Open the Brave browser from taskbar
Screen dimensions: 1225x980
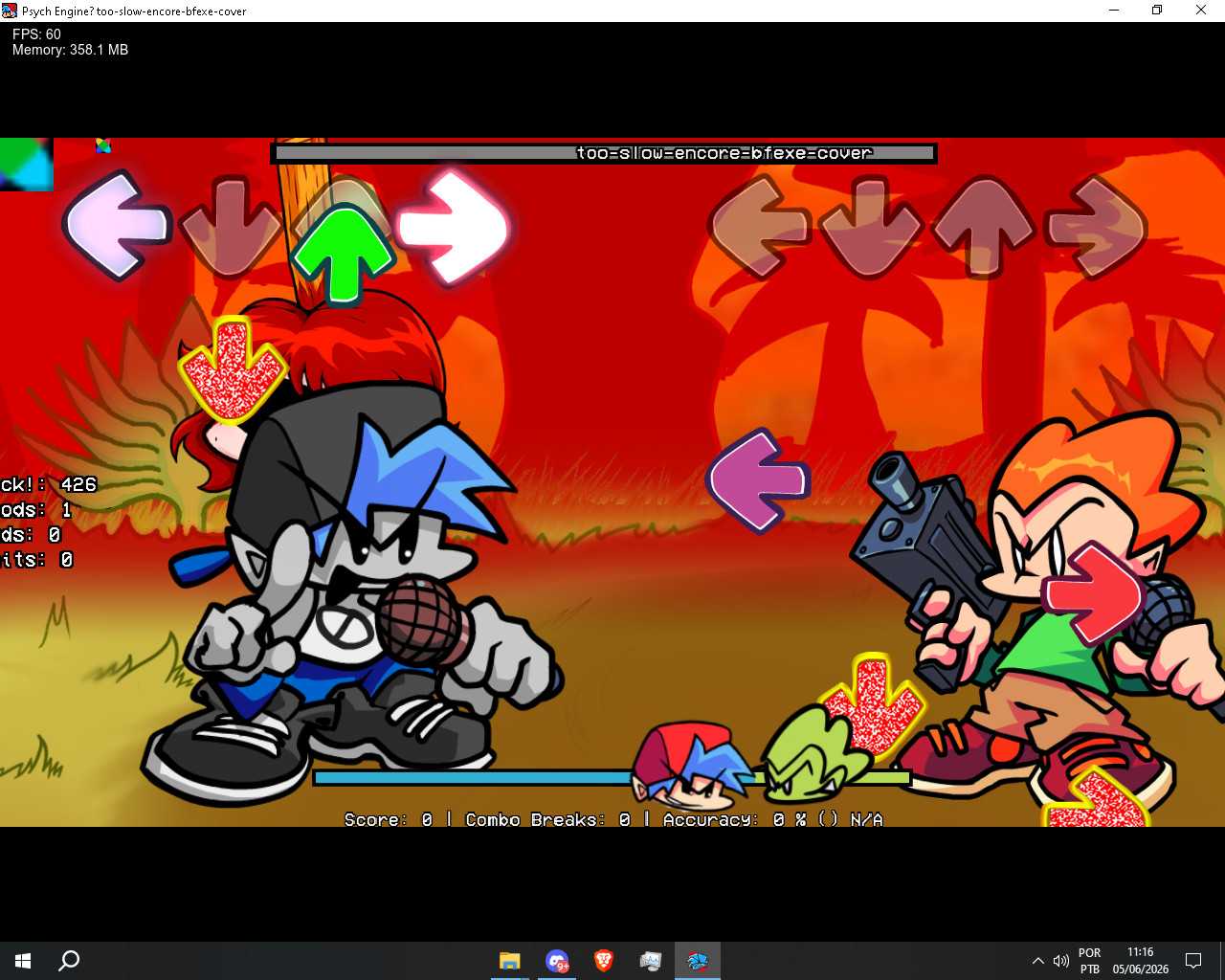coord(603,961)
